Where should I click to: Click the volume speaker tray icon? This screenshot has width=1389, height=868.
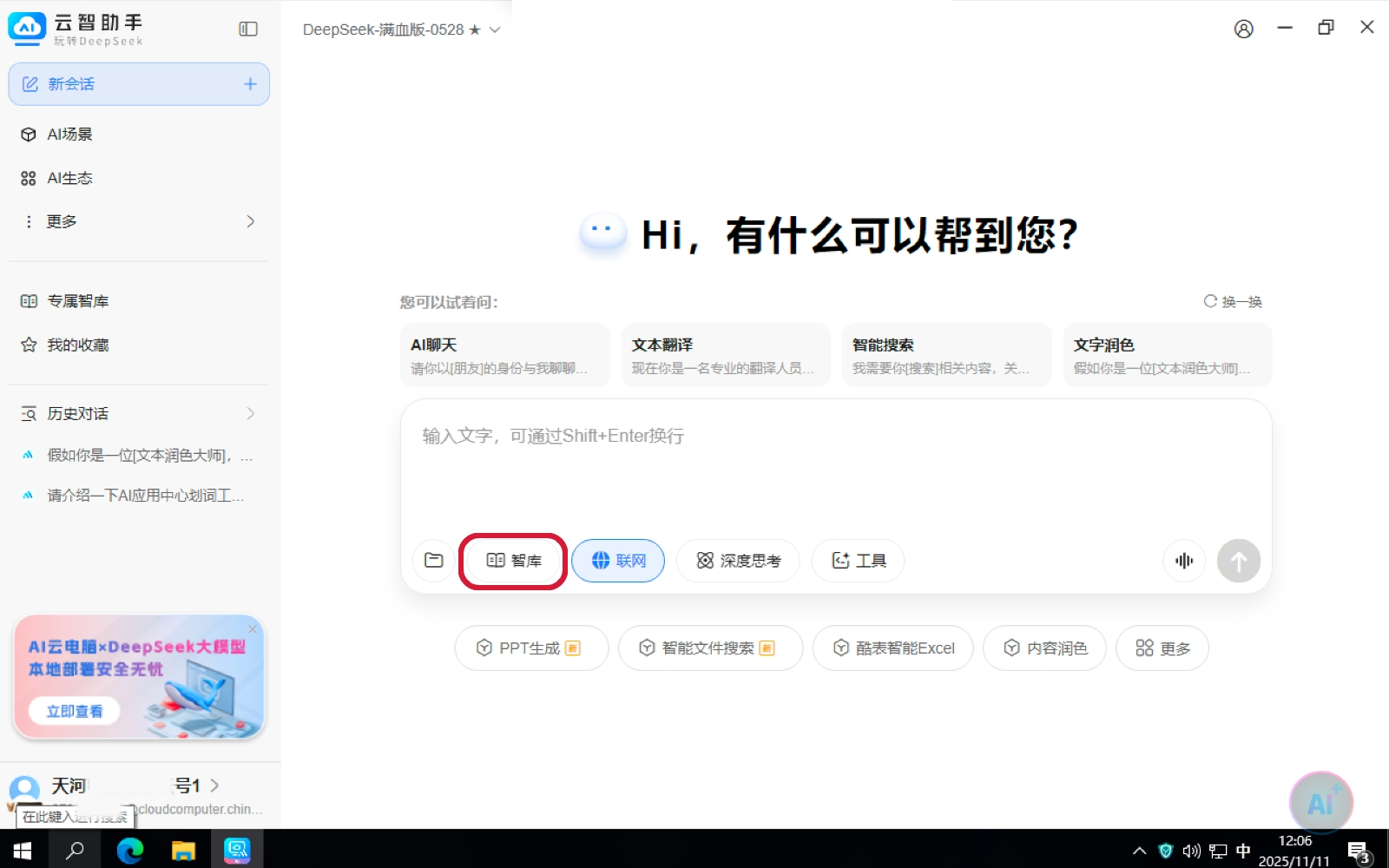click(1192, 851)
